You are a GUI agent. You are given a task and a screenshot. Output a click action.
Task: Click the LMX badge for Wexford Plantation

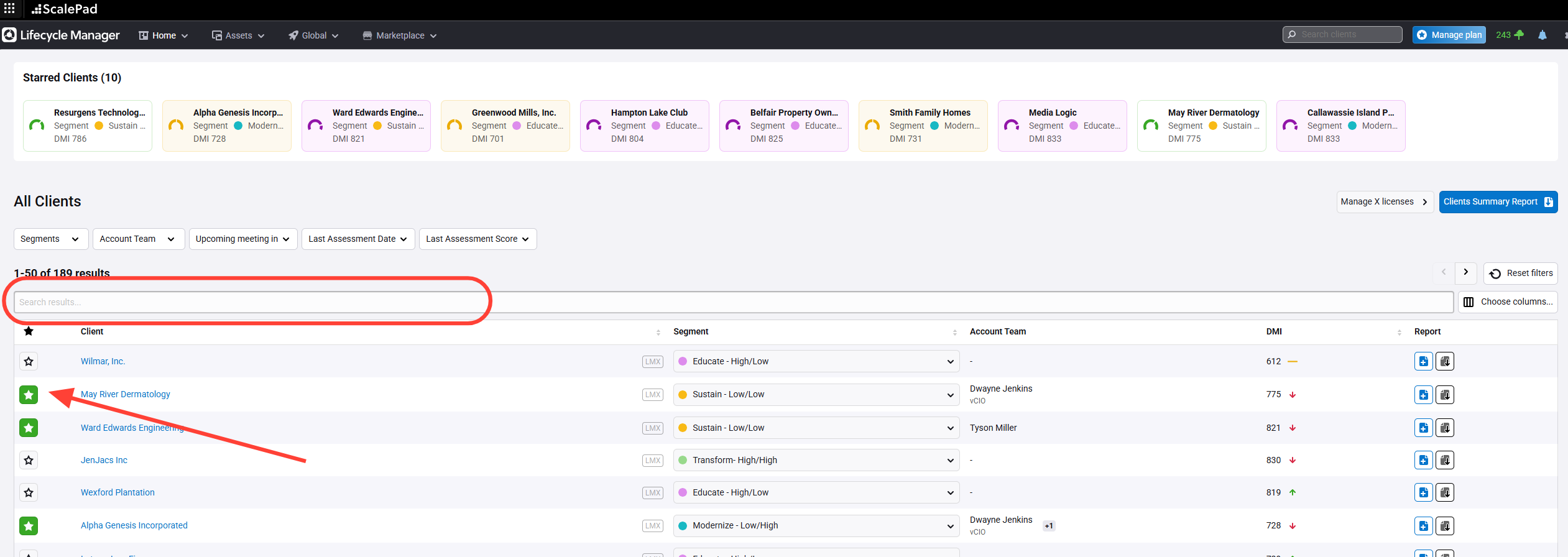point(652,493)
